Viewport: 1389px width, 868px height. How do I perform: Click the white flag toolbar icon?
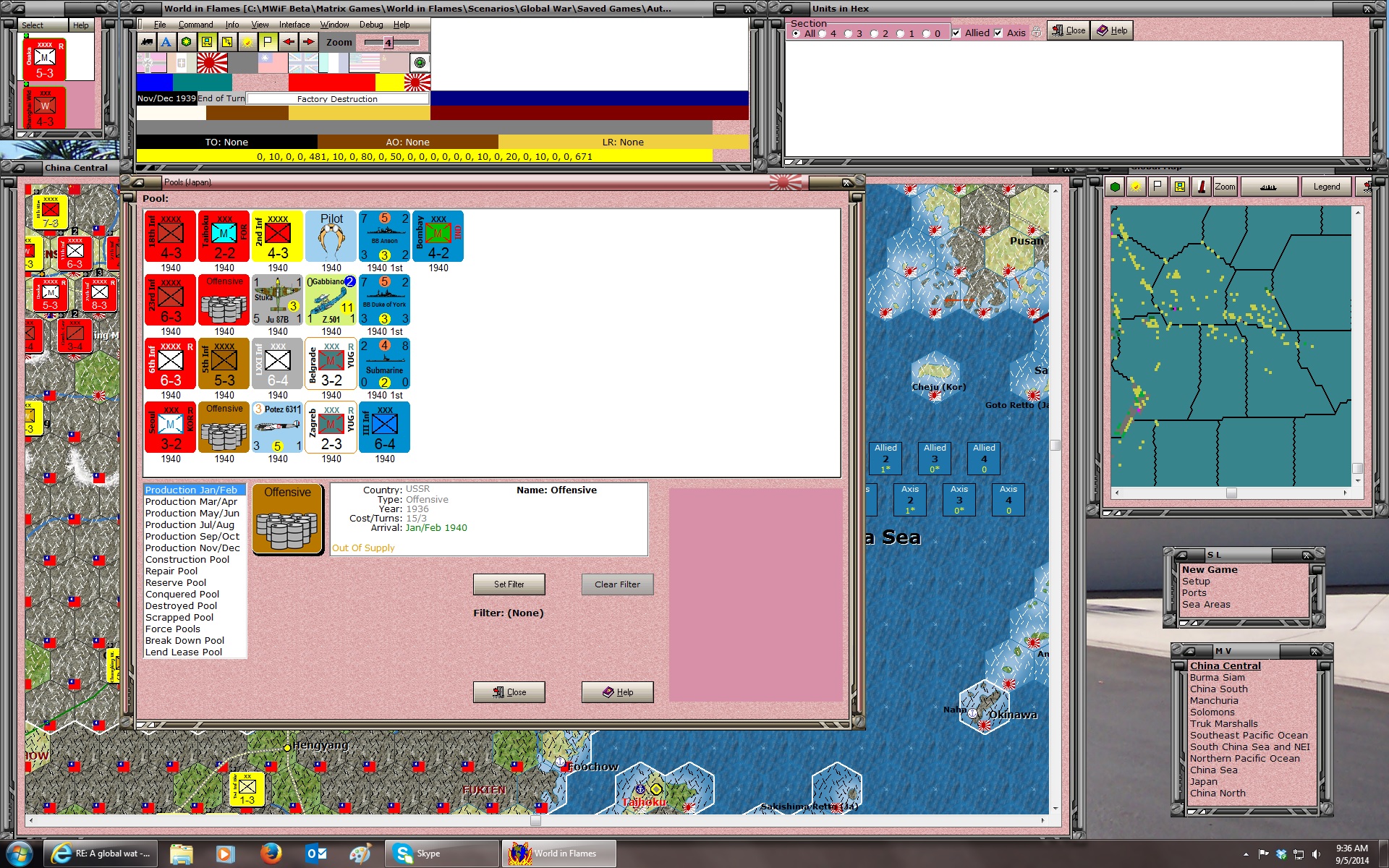pyautogui.click(x=268, y=42)
